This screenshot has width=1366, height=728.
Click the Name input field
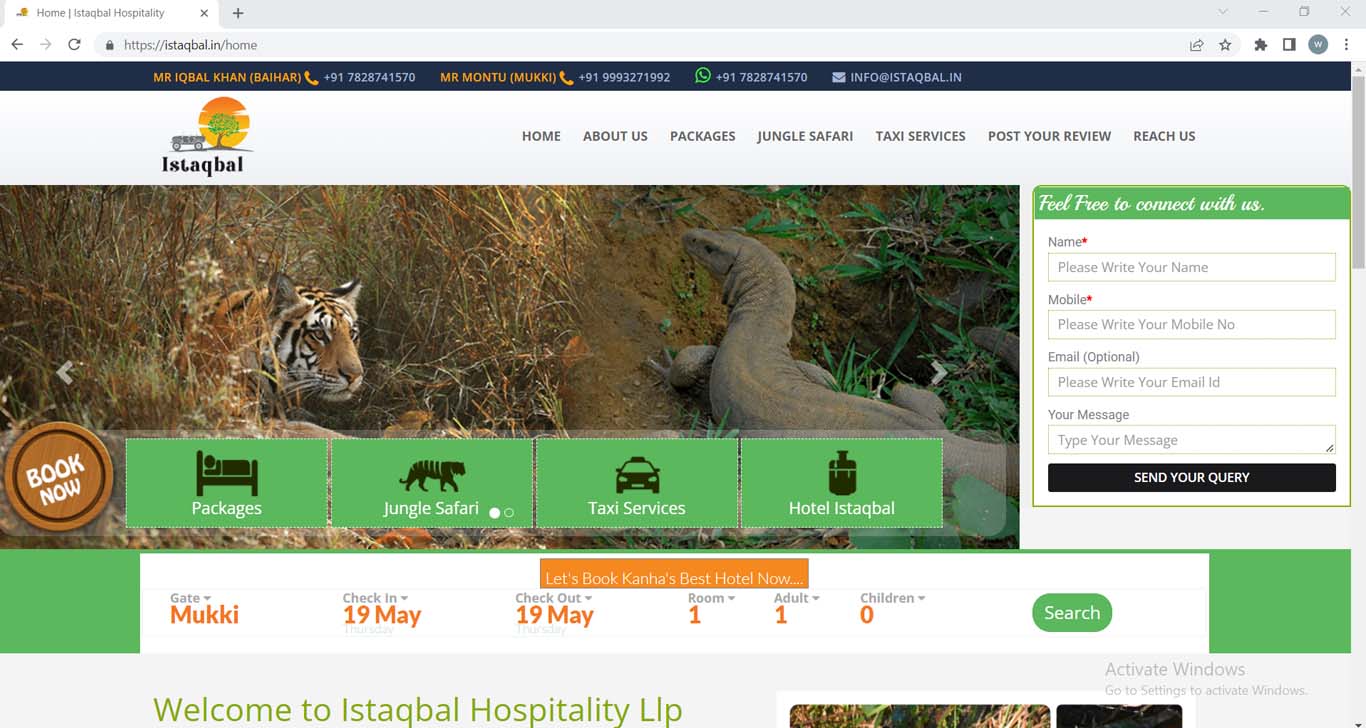pyautogui.click(x=1191, y=267)
